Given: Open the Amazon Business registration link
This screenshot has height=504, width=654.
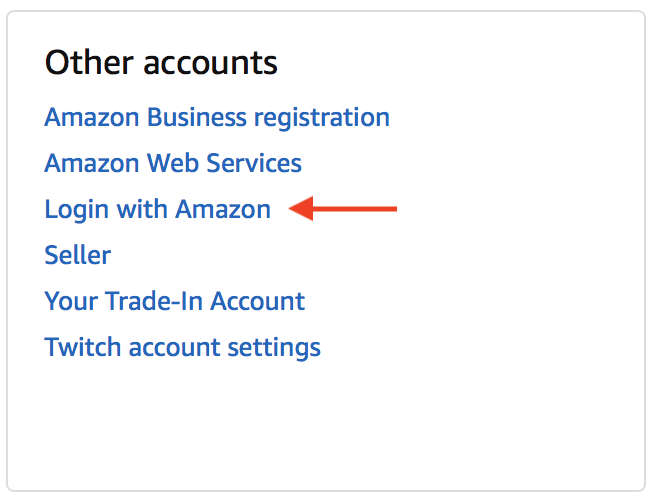Looking at the screenshot, I should click(x=217, y=118).
